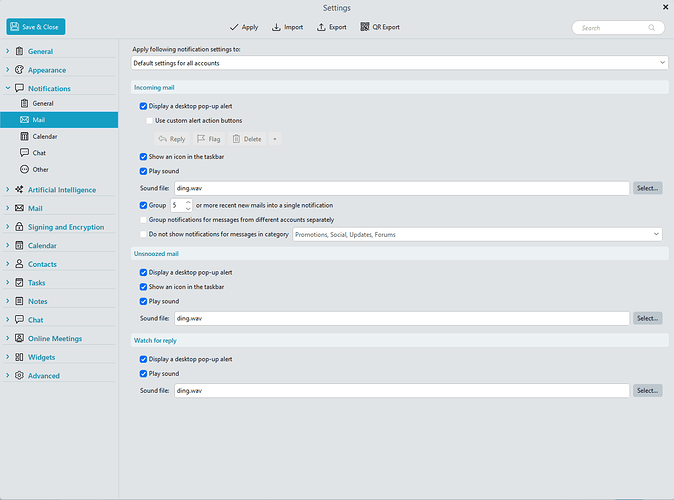Click the General sub-item clipboard icon
Viewport: 674px width, 500px height.
tap(25, 103)
